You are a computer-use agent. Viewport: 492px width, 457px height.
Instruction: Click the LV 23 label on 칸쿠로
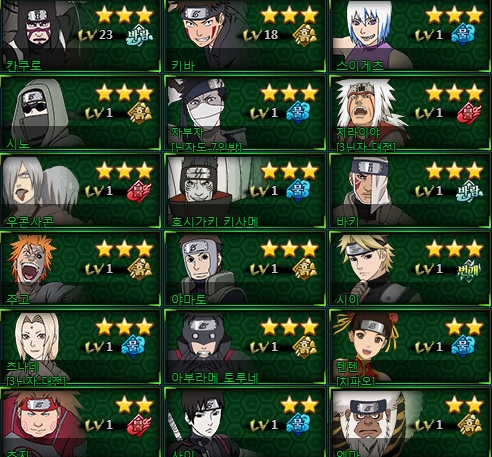(96, 35)
